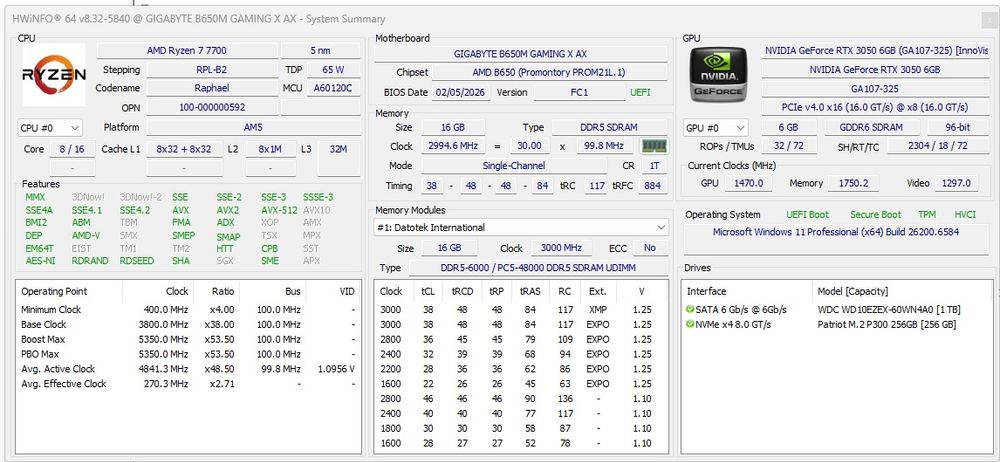Open the GPU #0 selector dropdown
The height and width of the screenshot is (462, 1000).
(x=715, y=128)
